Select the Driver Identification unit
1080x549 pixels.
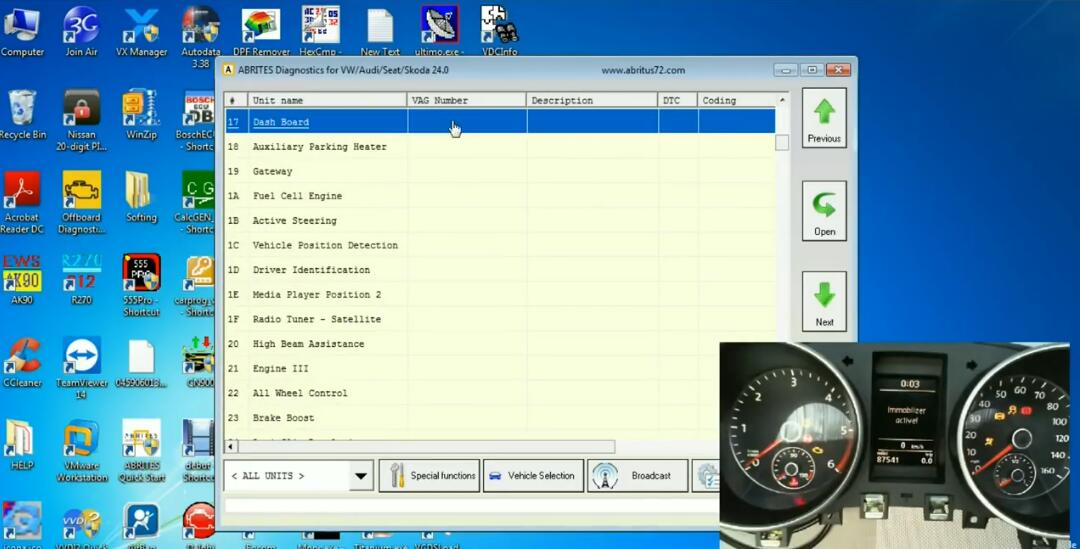tap(500, 270)
